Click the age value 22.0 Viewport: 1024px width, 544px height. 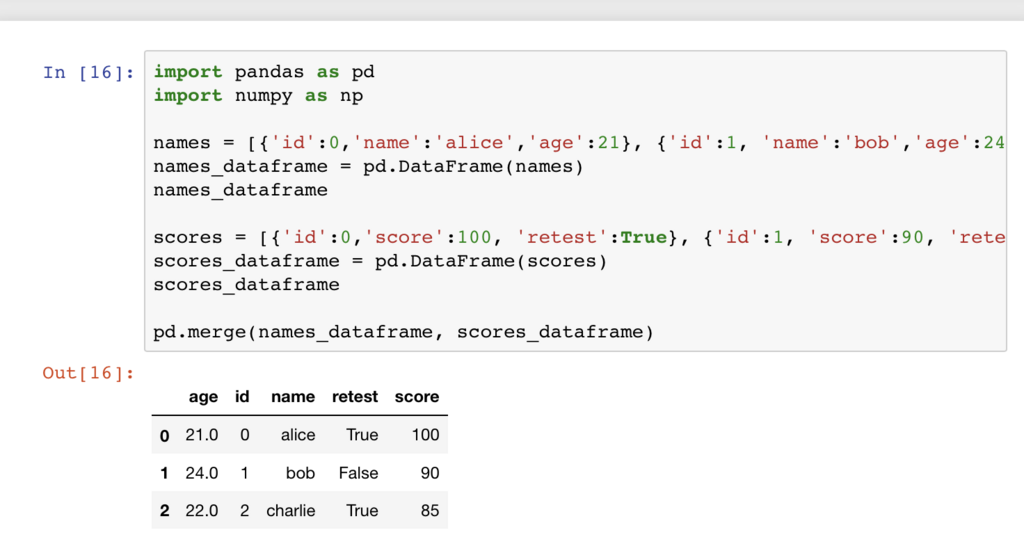tap(202, 511)
